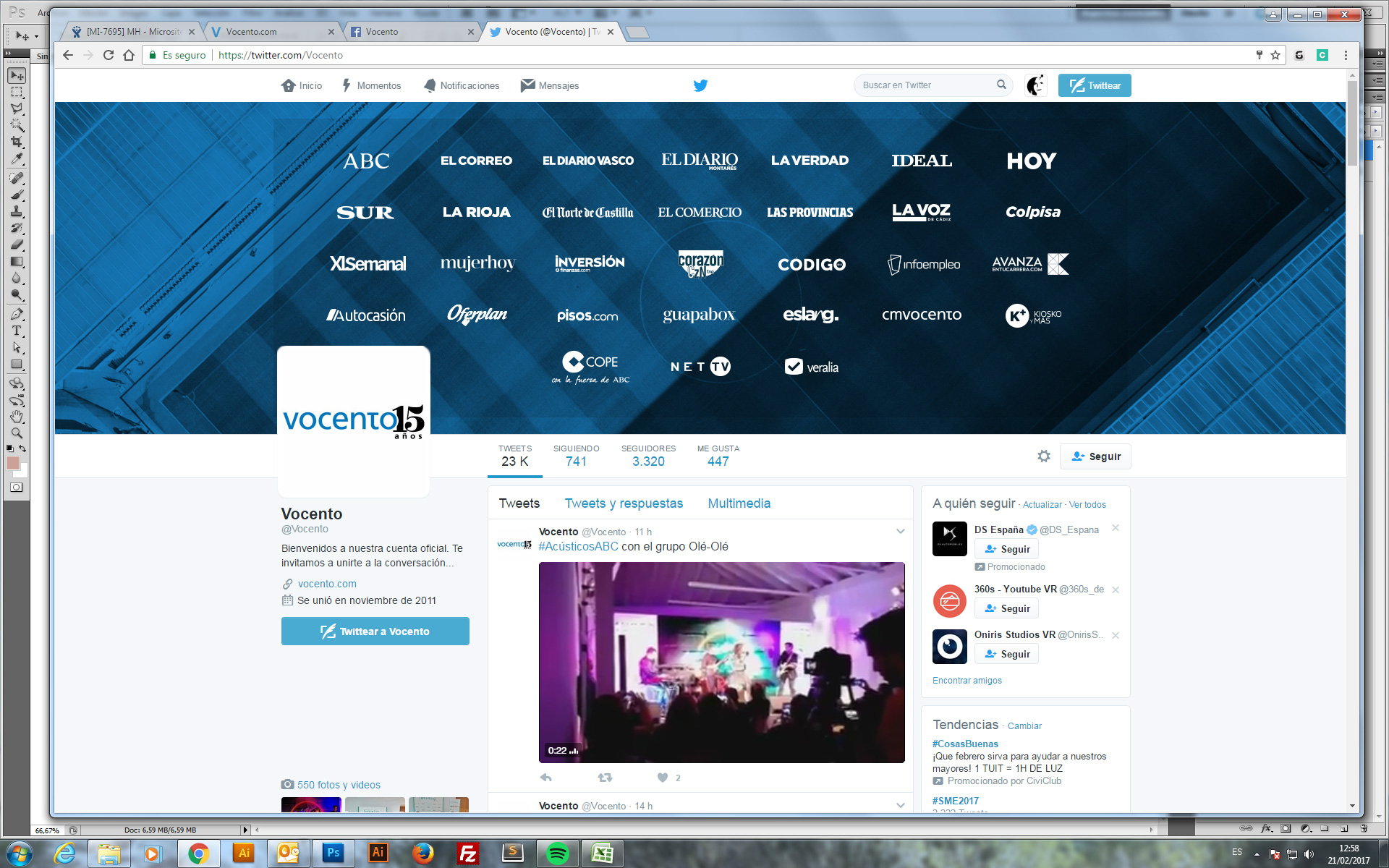Select the History Brush tool in Photoshop
This screenshot has height=868, width=1389.
click(x=17, y=228)
